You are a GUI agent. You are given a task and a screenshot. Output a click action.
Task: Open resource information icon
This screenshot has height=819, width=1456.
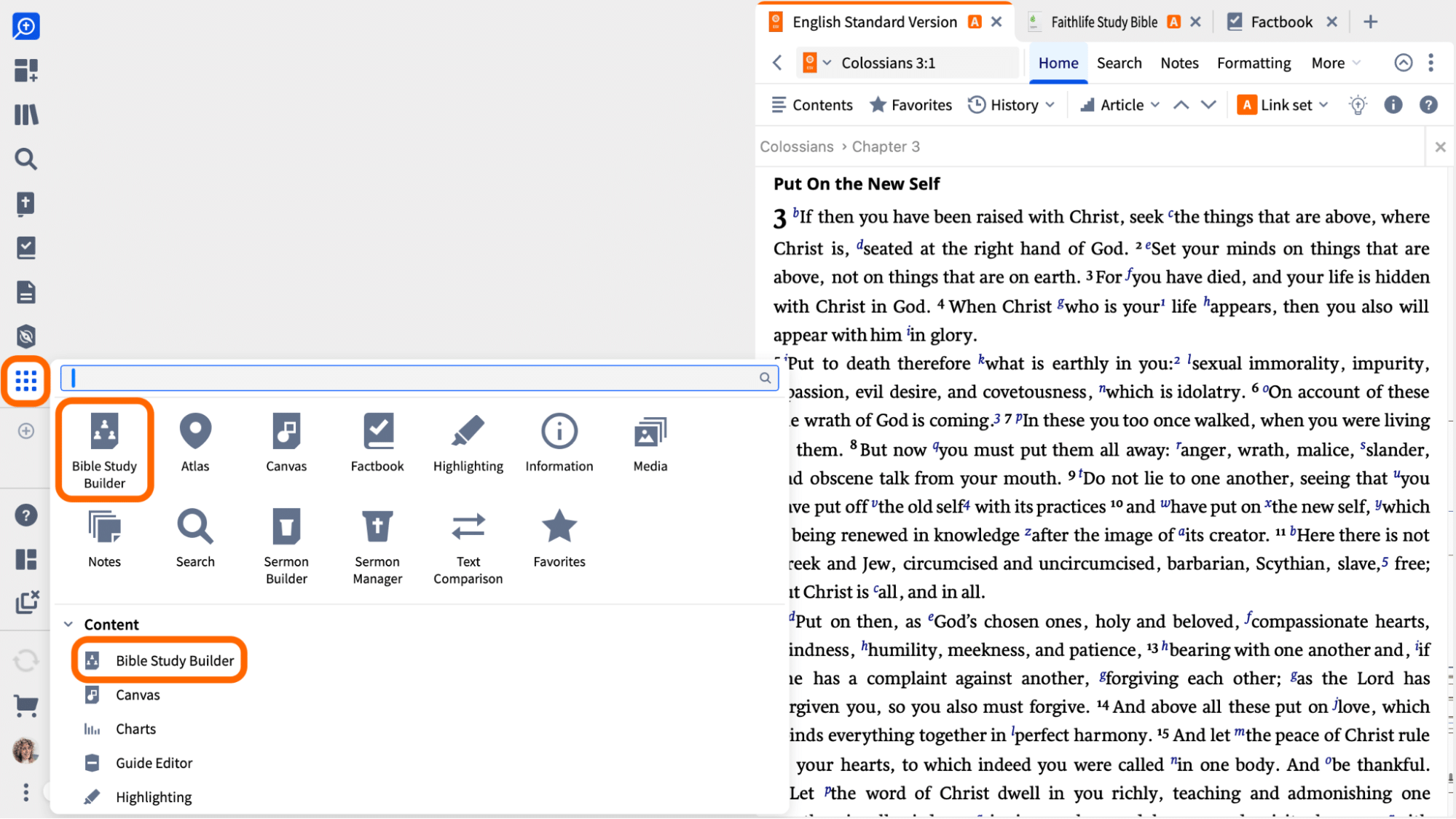1393,105
